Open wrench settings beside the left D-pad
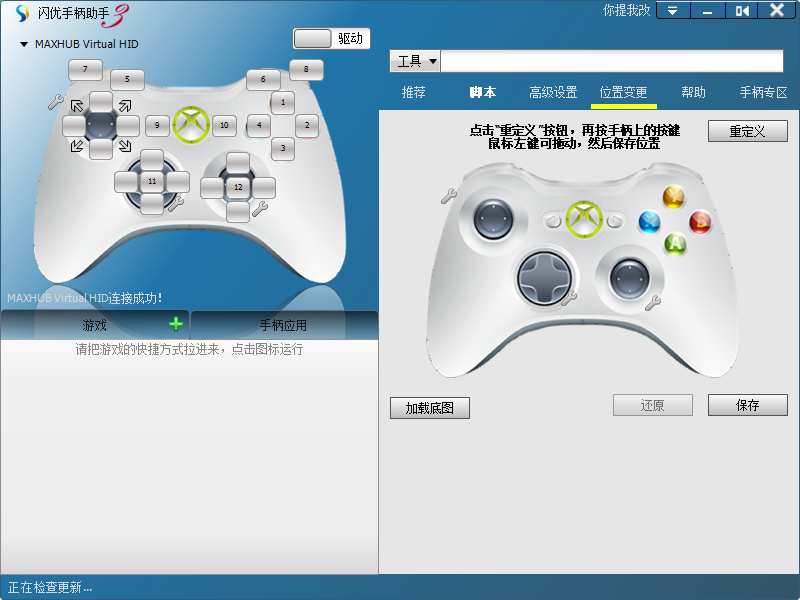800x600 pixels. click(56, 102)
